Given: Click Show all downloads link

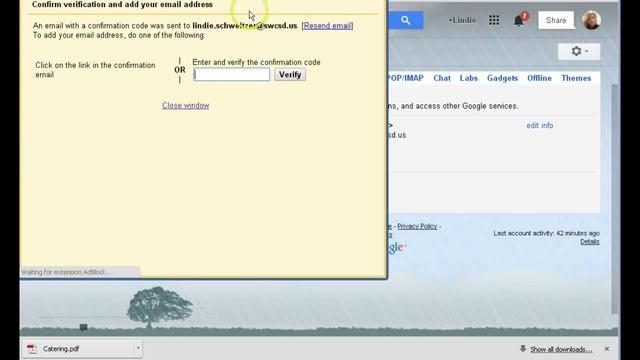Looking at the screenshot, I should click(561, 349).
